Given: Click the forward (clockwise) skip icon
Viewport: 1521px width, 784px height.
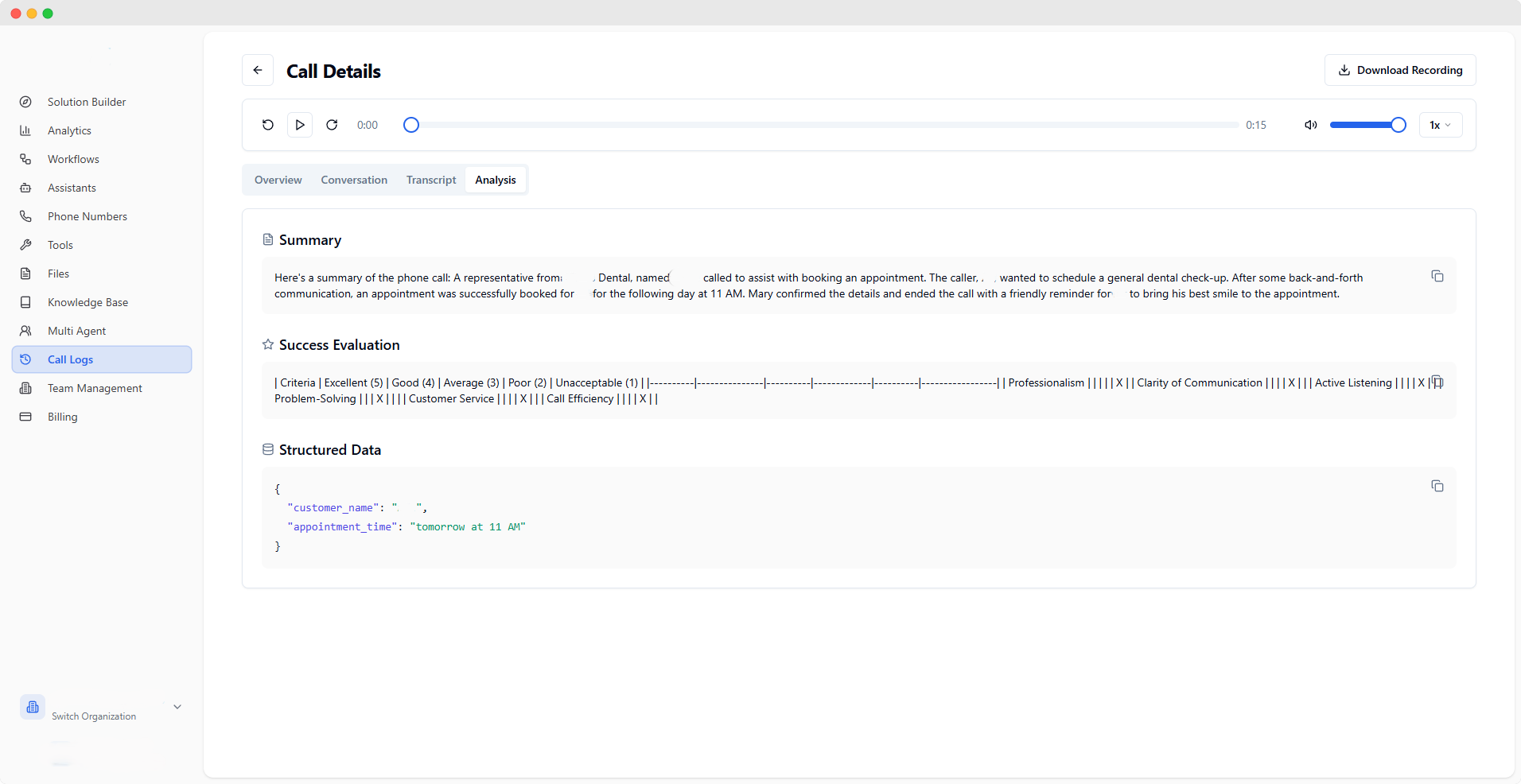Looking at the screenshot, I should click(x=332, y=125).
